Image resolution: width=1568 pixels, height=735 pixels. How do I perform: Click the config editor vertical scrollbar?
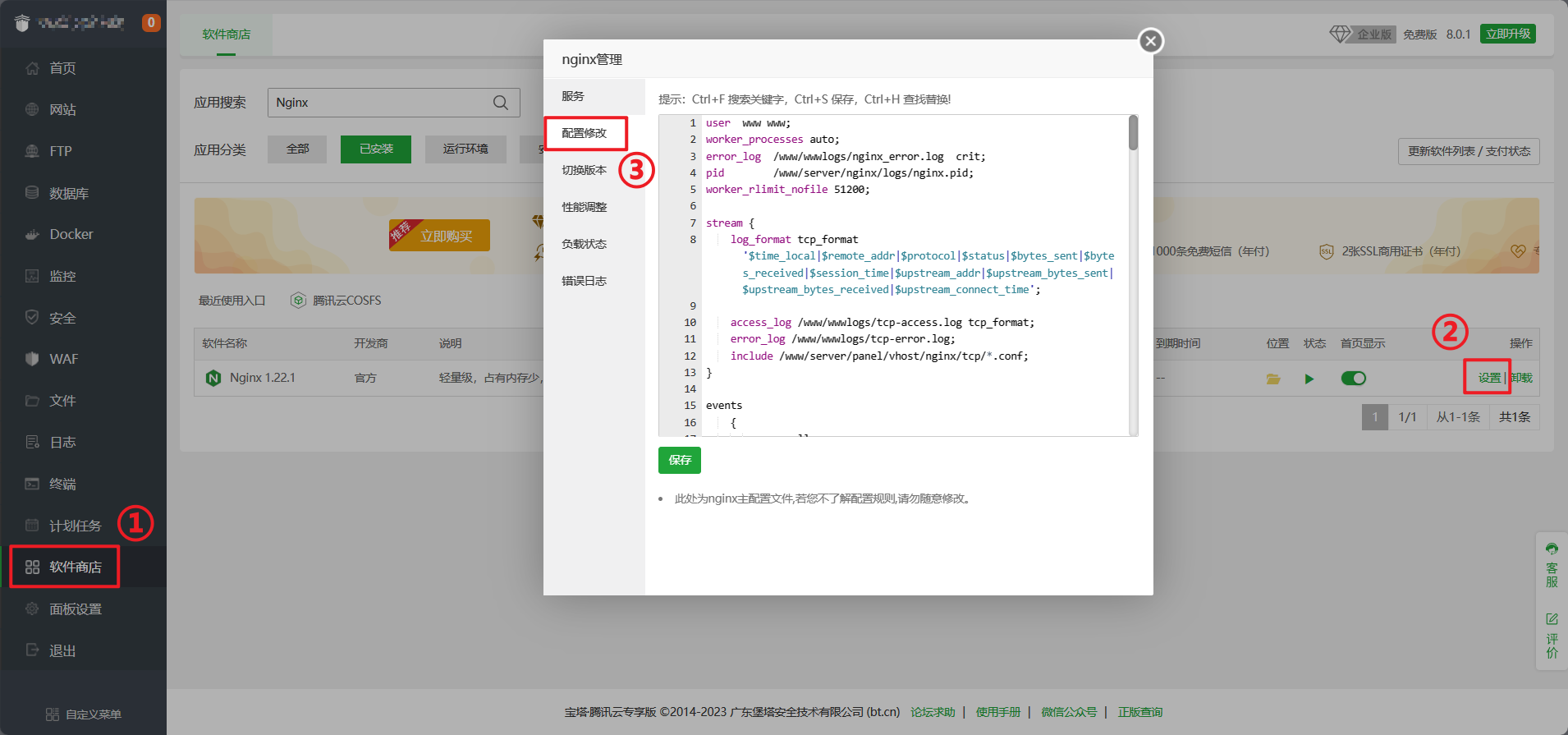click(x=1133, y=275)
